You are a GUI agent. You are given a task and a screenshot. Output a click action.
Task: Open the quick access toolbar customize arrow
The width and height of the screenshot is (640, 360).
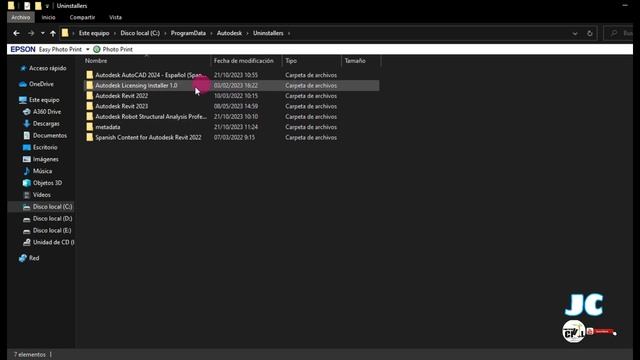coord(47,6)
